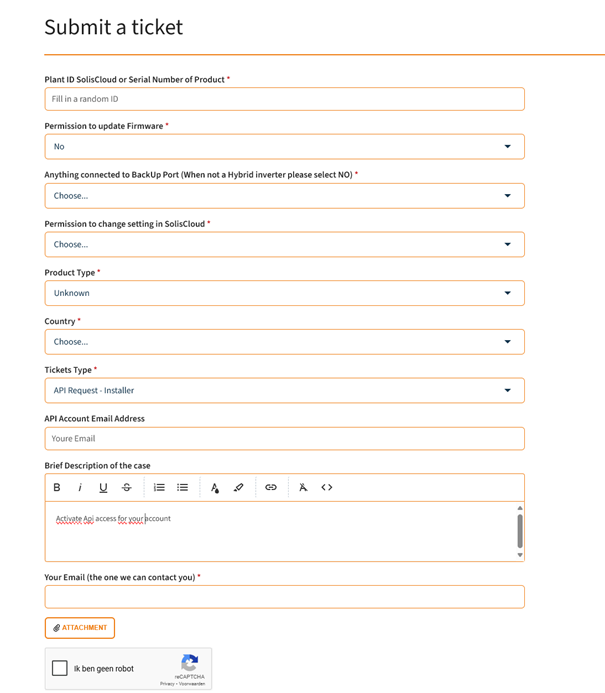Click the Plant ID or Serial Number field

click(284, 99)
